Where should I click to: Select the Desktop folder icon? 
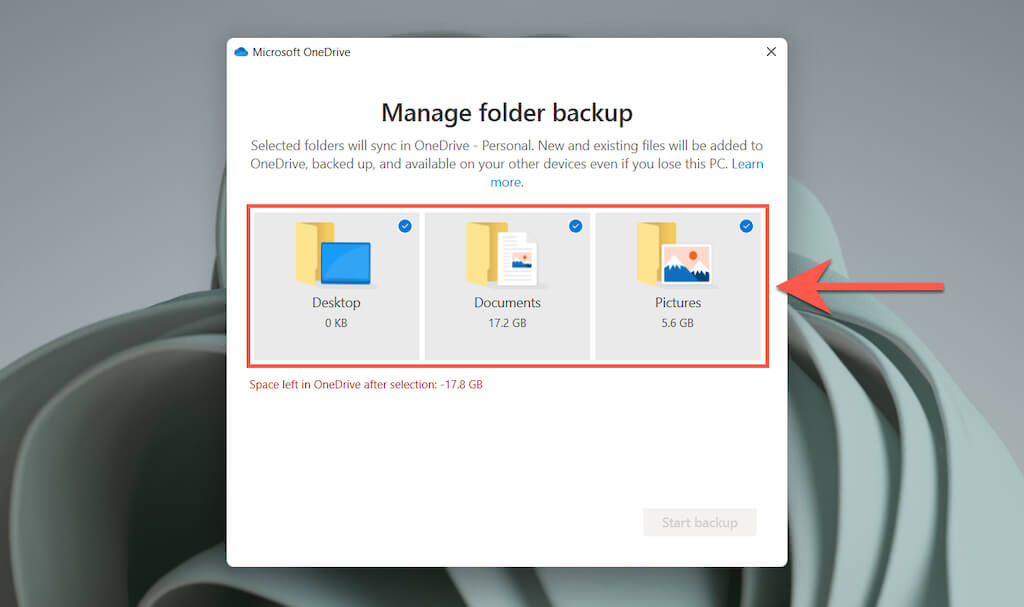(x=335, y=254)
